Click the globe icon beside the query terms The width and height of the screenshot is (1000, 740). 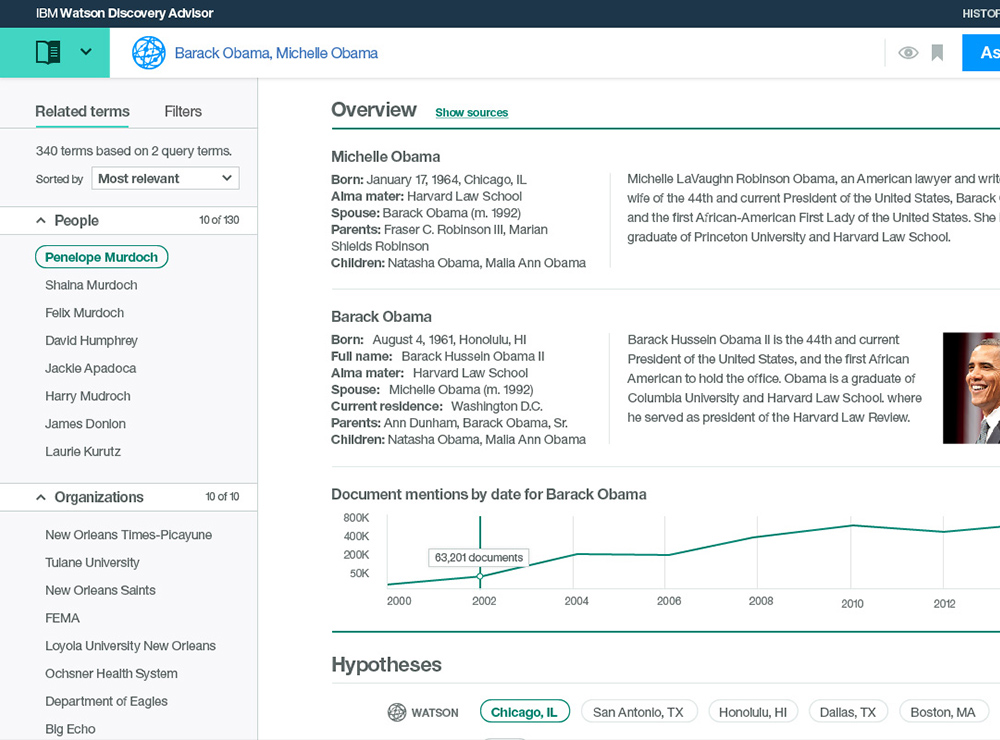click(x=148, y=52)
